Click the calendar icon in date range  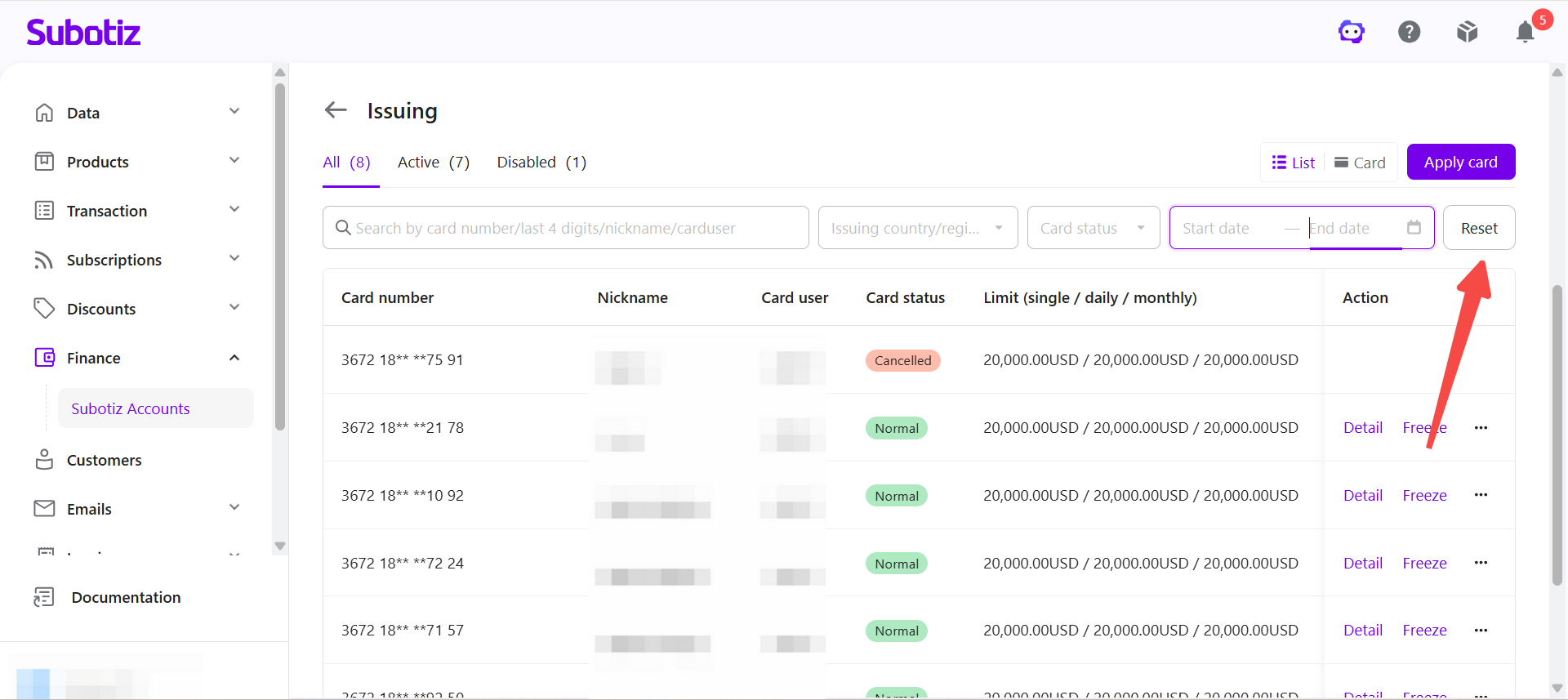click(1414, 227)
